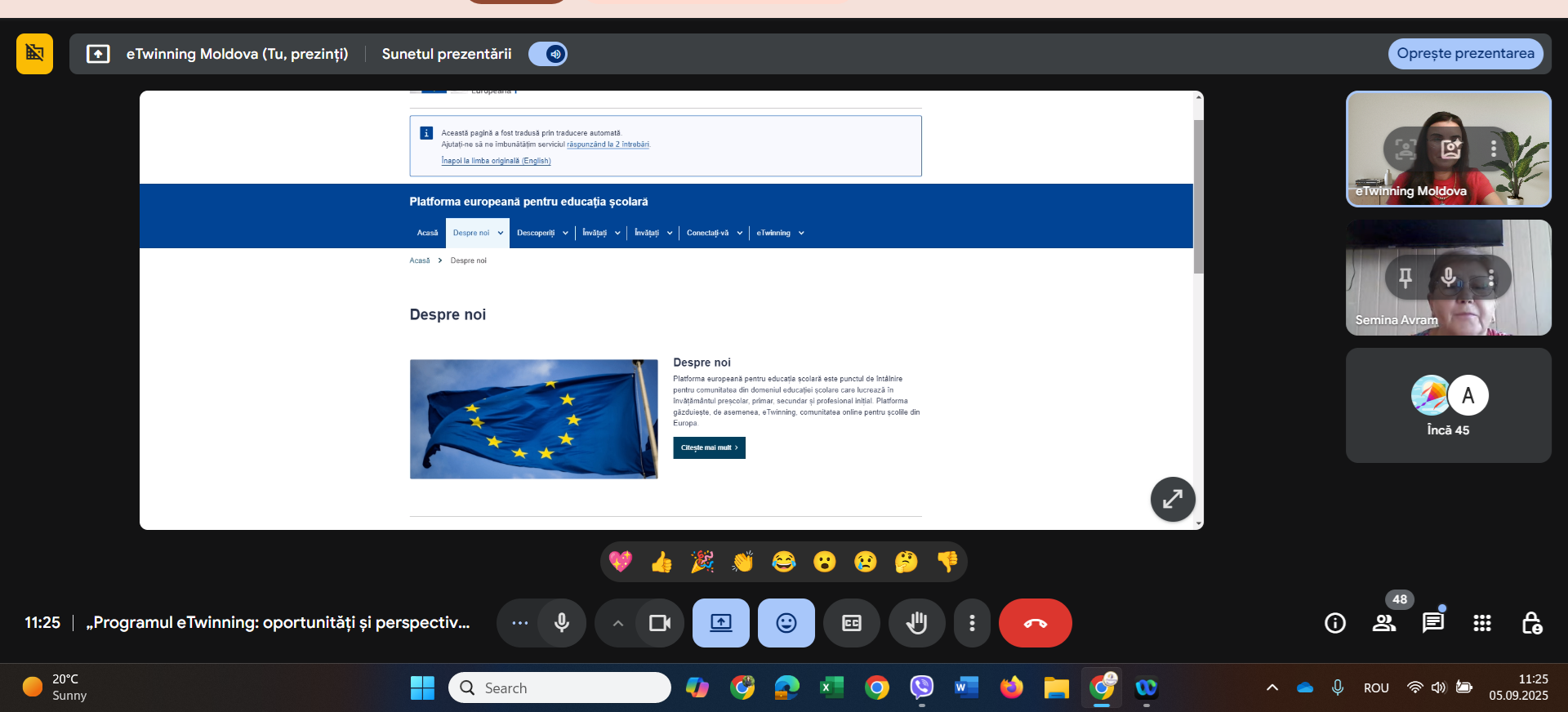Send the thinking face reaction
Viewport: 1568px width, 712px height.
[x=906, y=562]
